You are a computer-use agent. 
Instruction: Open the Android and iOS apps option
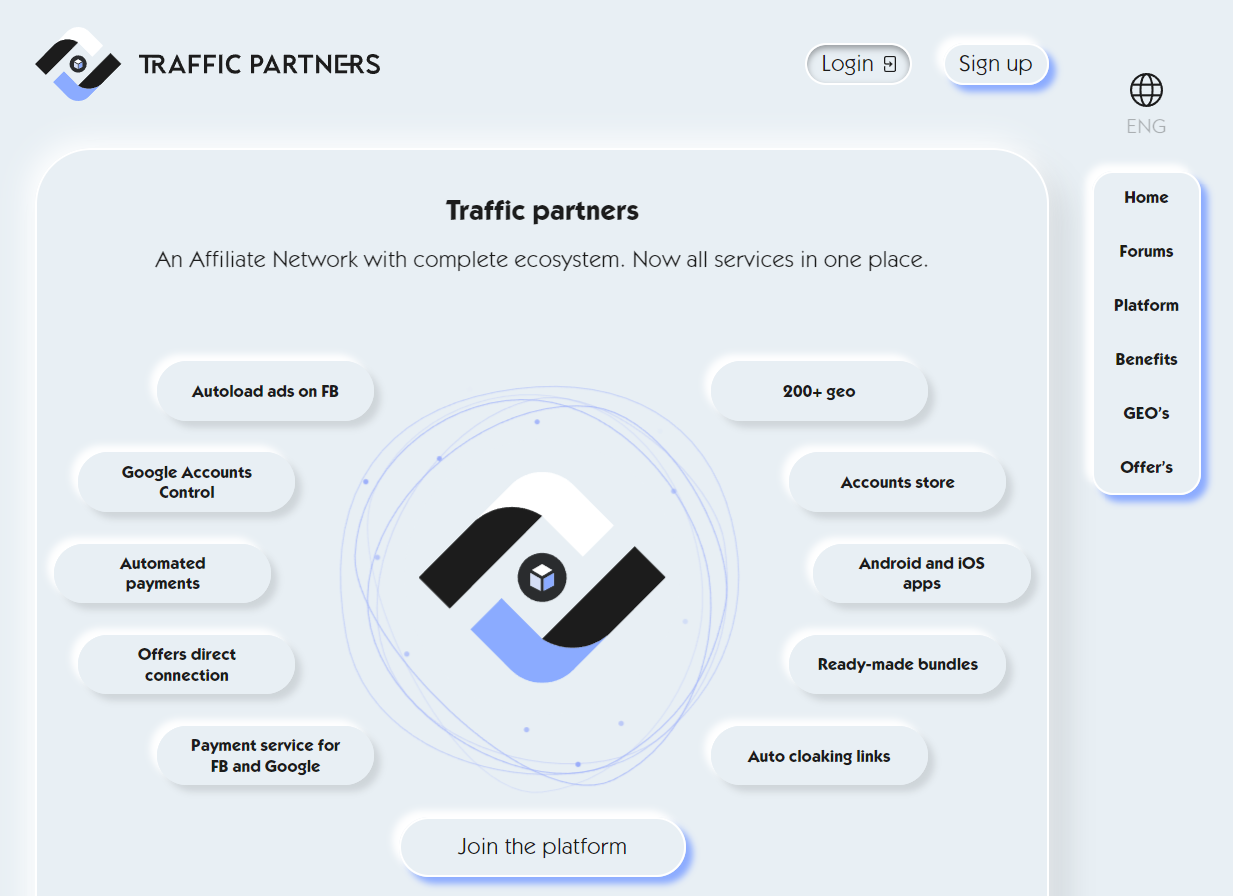pos(919,572)
